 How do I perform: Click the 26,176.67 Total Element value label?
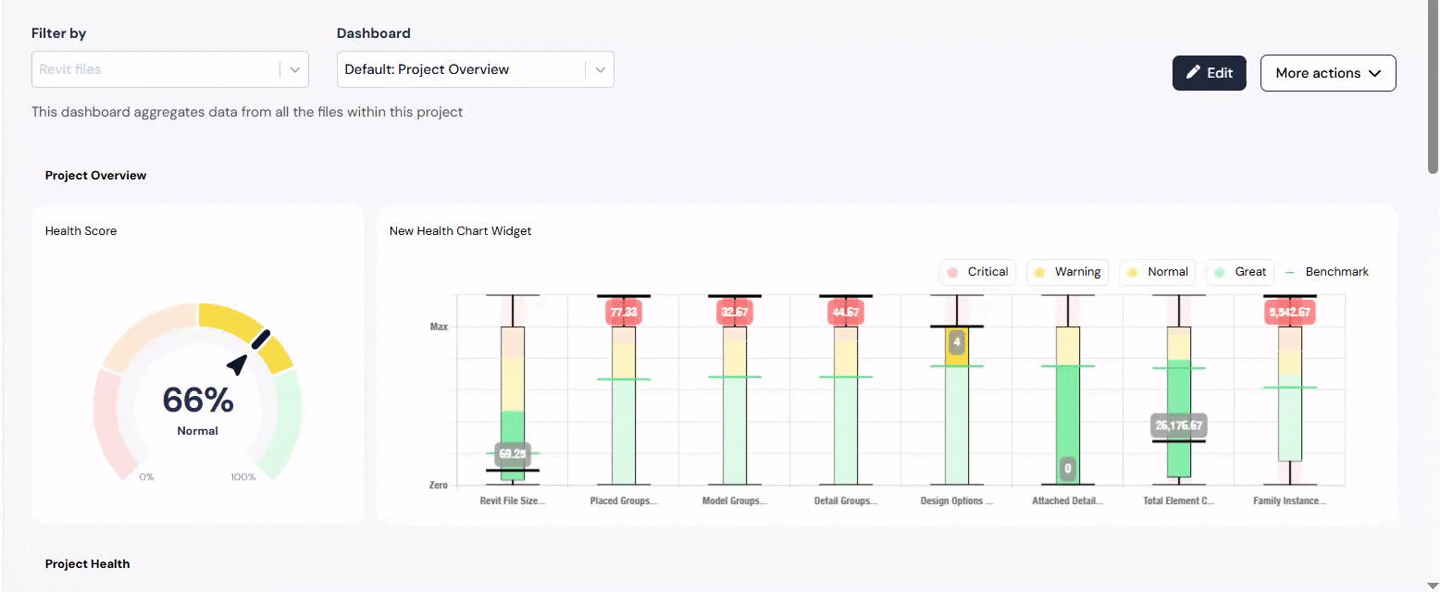(x=1178, y=426)
